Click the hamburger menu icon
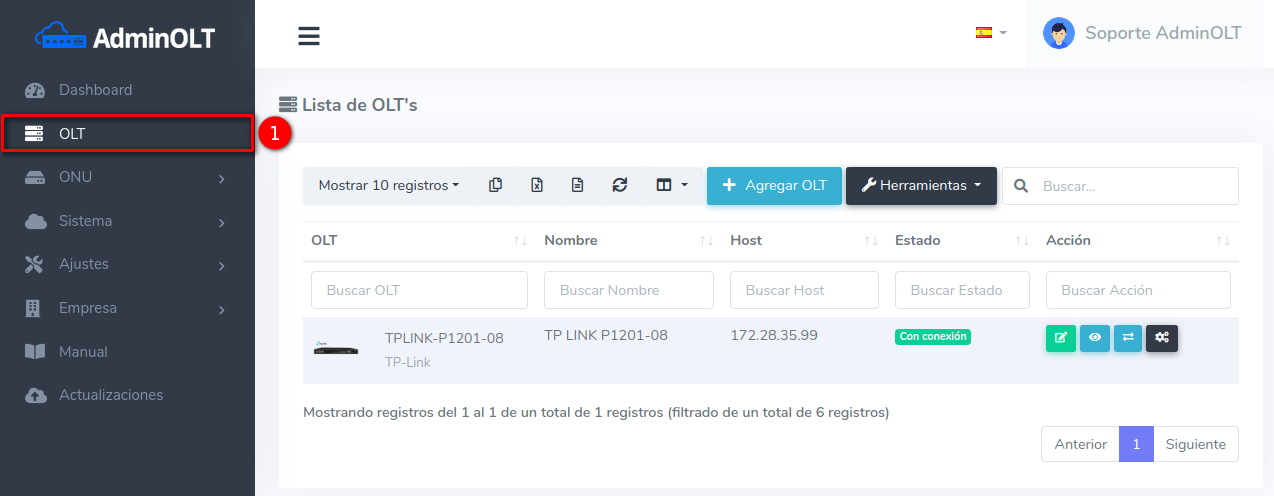Image resolution: width=1274 pixels, height=496 pixels. [x=309, y=36]
